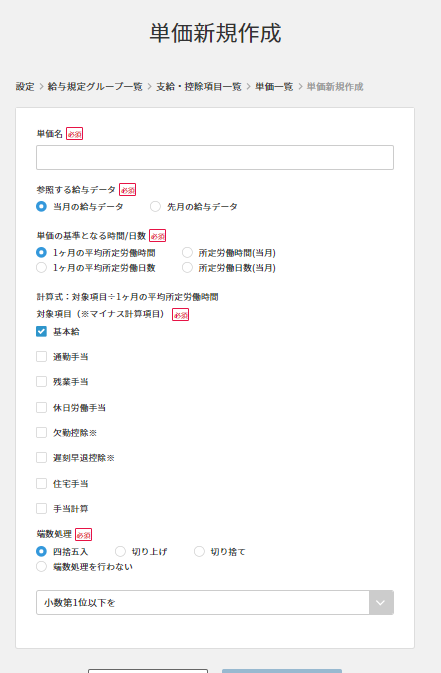Select 切り上げ rounding option
The width and height of the screenshot is (441, 673).
click(x=120, y=552)
